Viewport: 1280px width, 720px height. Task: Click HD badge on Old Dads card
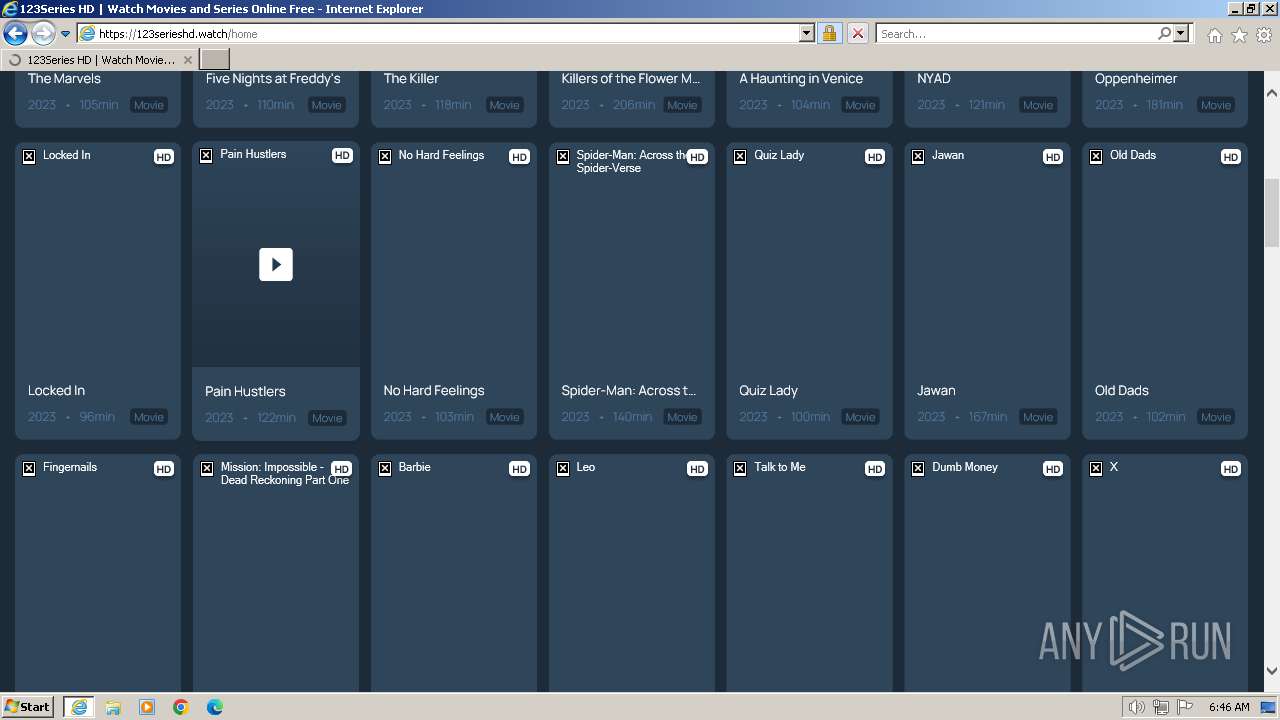coord(1231,157)
